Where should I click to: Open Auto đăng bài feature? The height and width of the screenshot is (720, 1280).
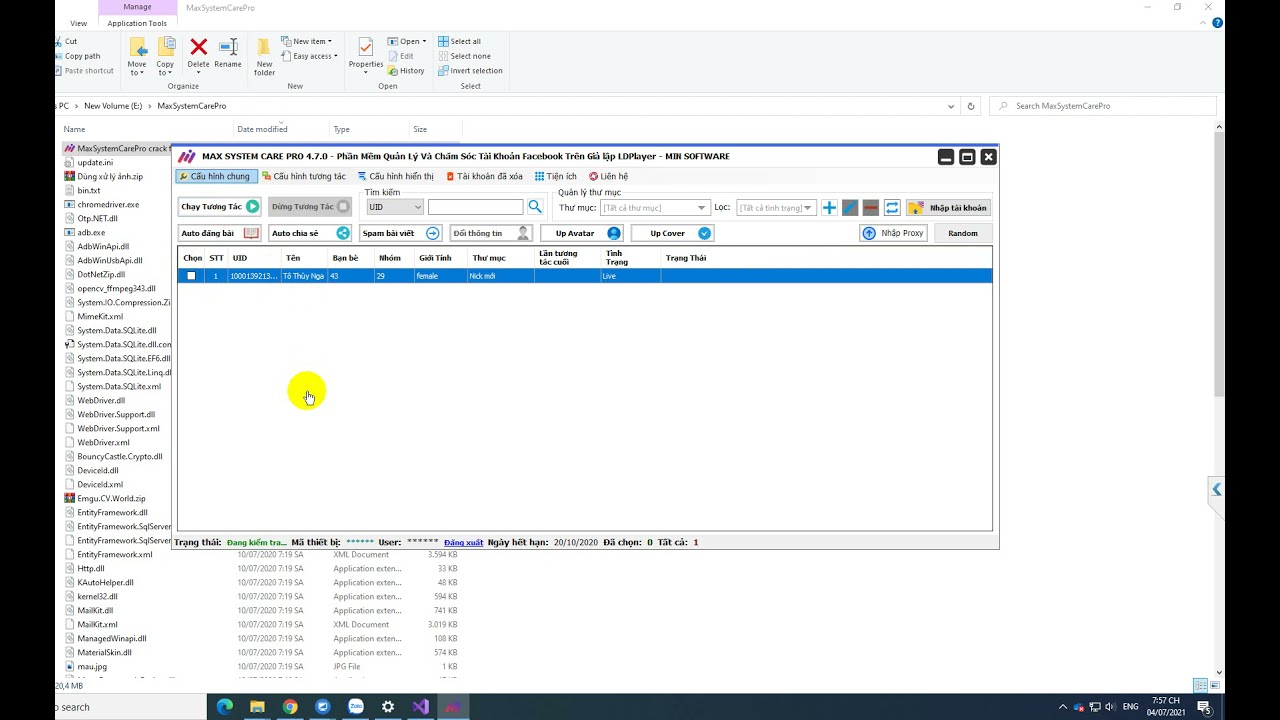click(220, 233)
